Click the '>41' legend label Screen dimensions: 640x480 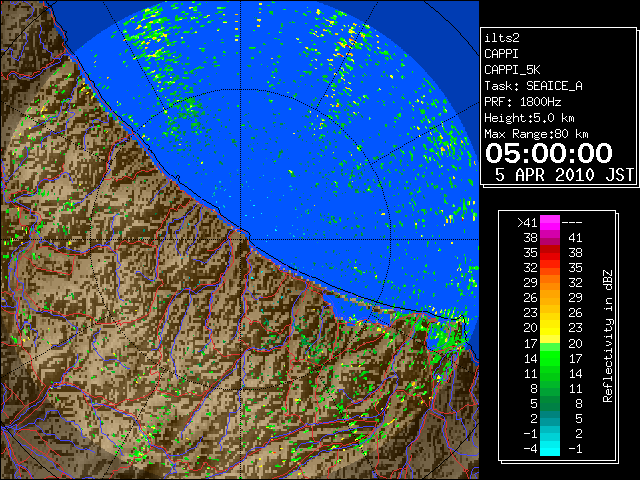(x=527, y=222)
